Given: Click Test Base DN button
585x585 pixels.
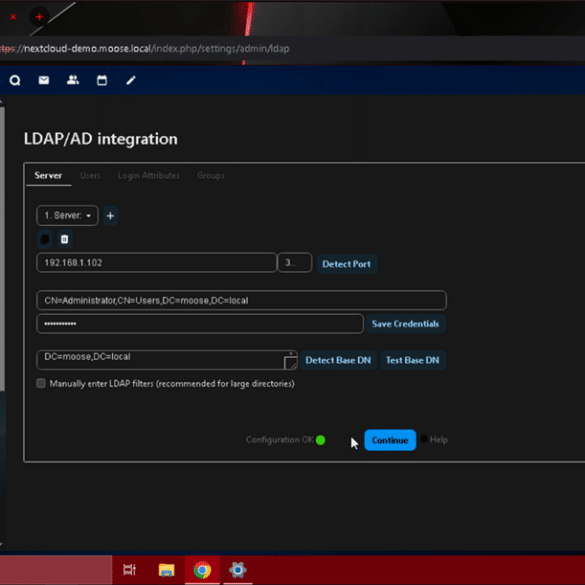Looking at the screenshot, I should coord(412,360).
